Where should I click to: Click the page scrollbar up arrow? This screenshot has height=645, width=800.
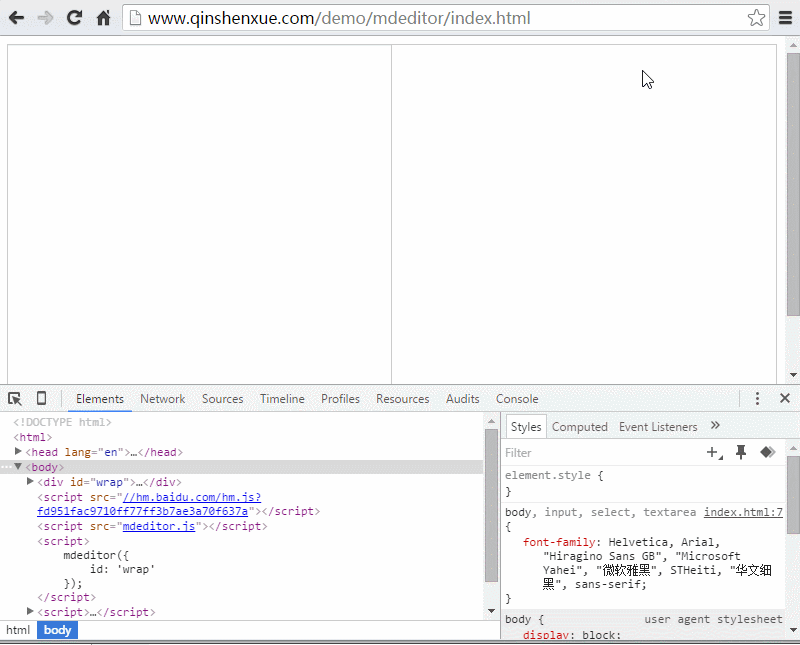pos(793,45)
